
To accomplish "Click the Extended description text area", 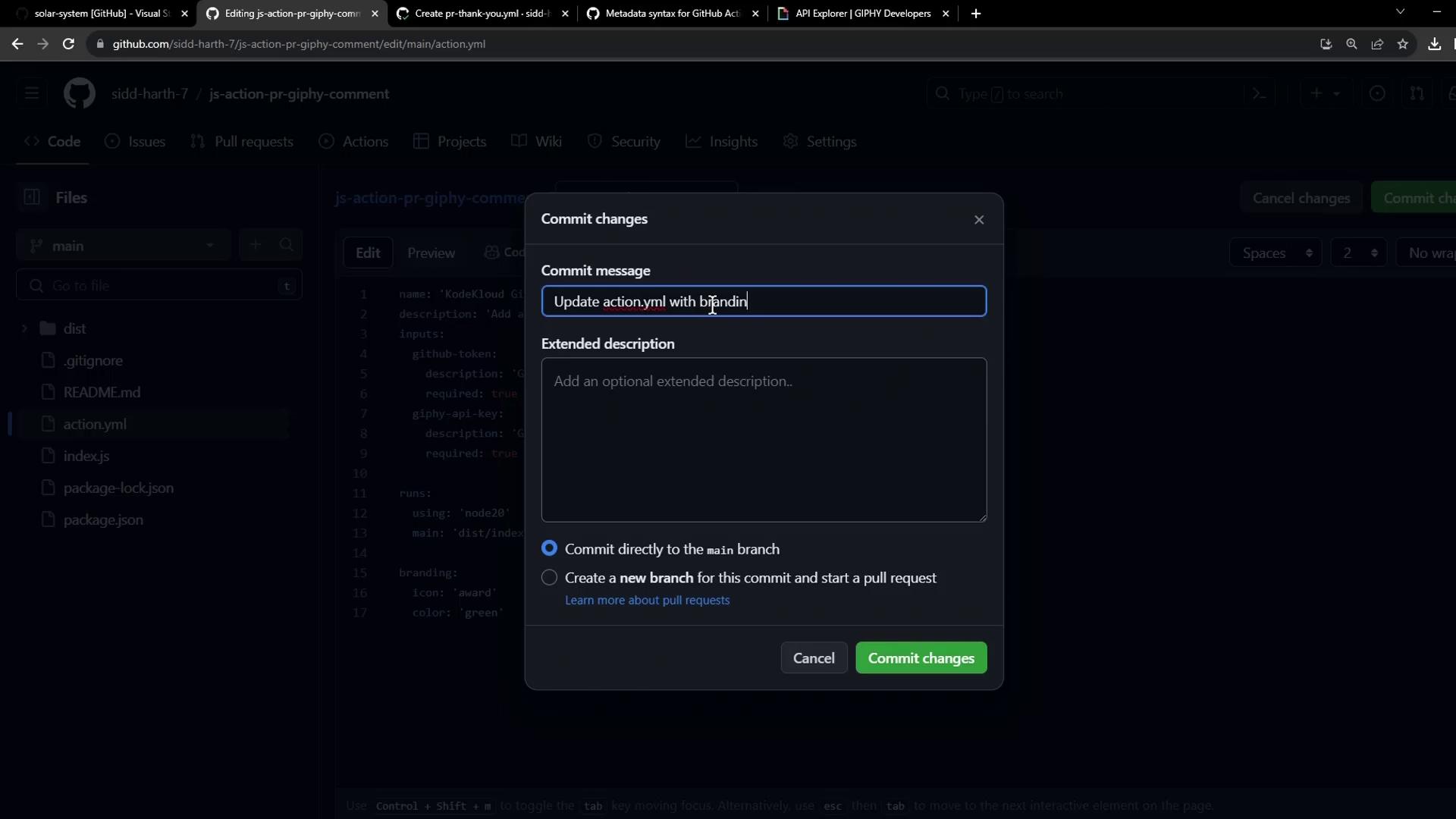I will (x=764, y=440).
